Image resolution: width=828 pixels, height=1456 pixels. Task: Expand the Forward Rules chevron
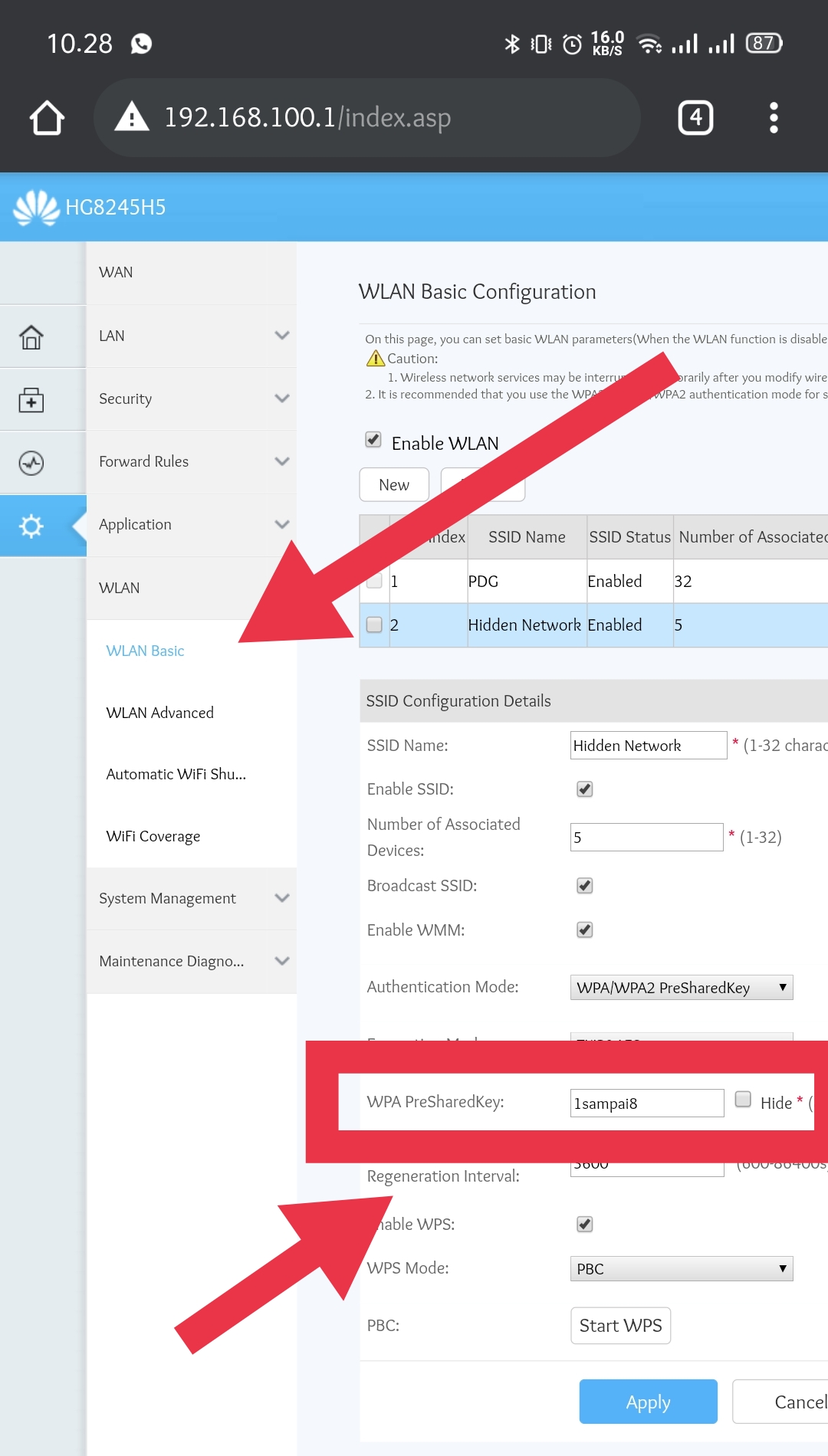pos(282,461)
